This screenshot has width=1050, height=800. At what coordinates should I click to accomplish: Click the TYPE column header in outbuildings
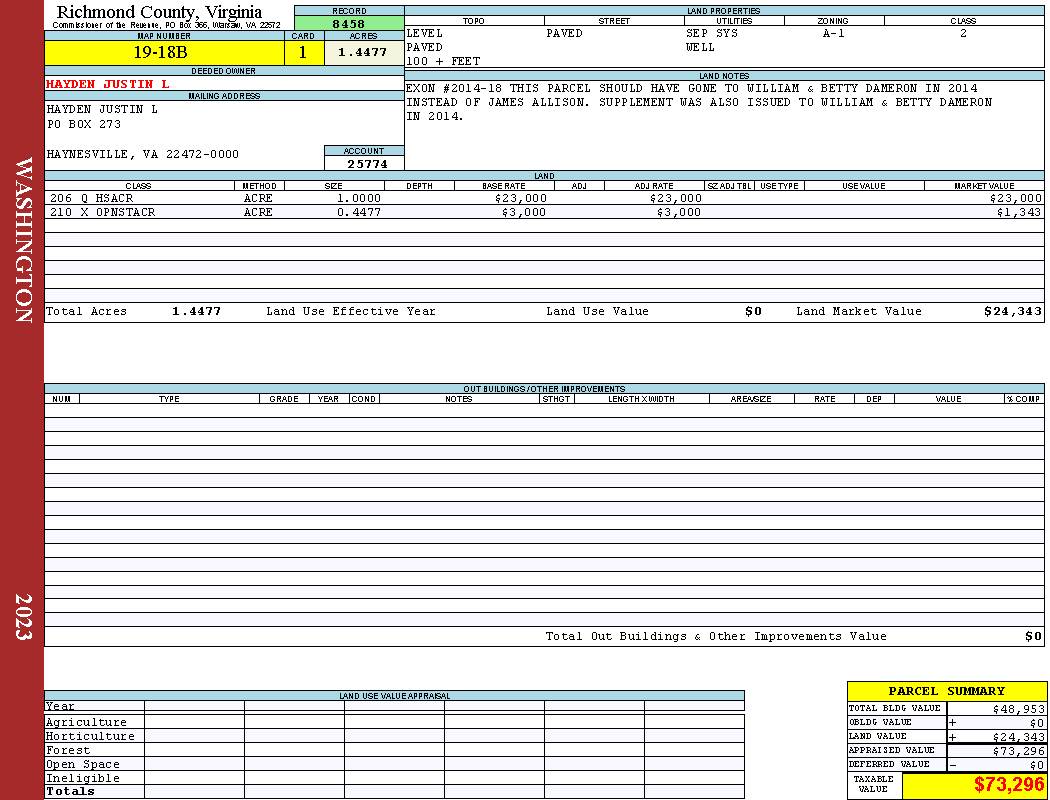(169, 399)
